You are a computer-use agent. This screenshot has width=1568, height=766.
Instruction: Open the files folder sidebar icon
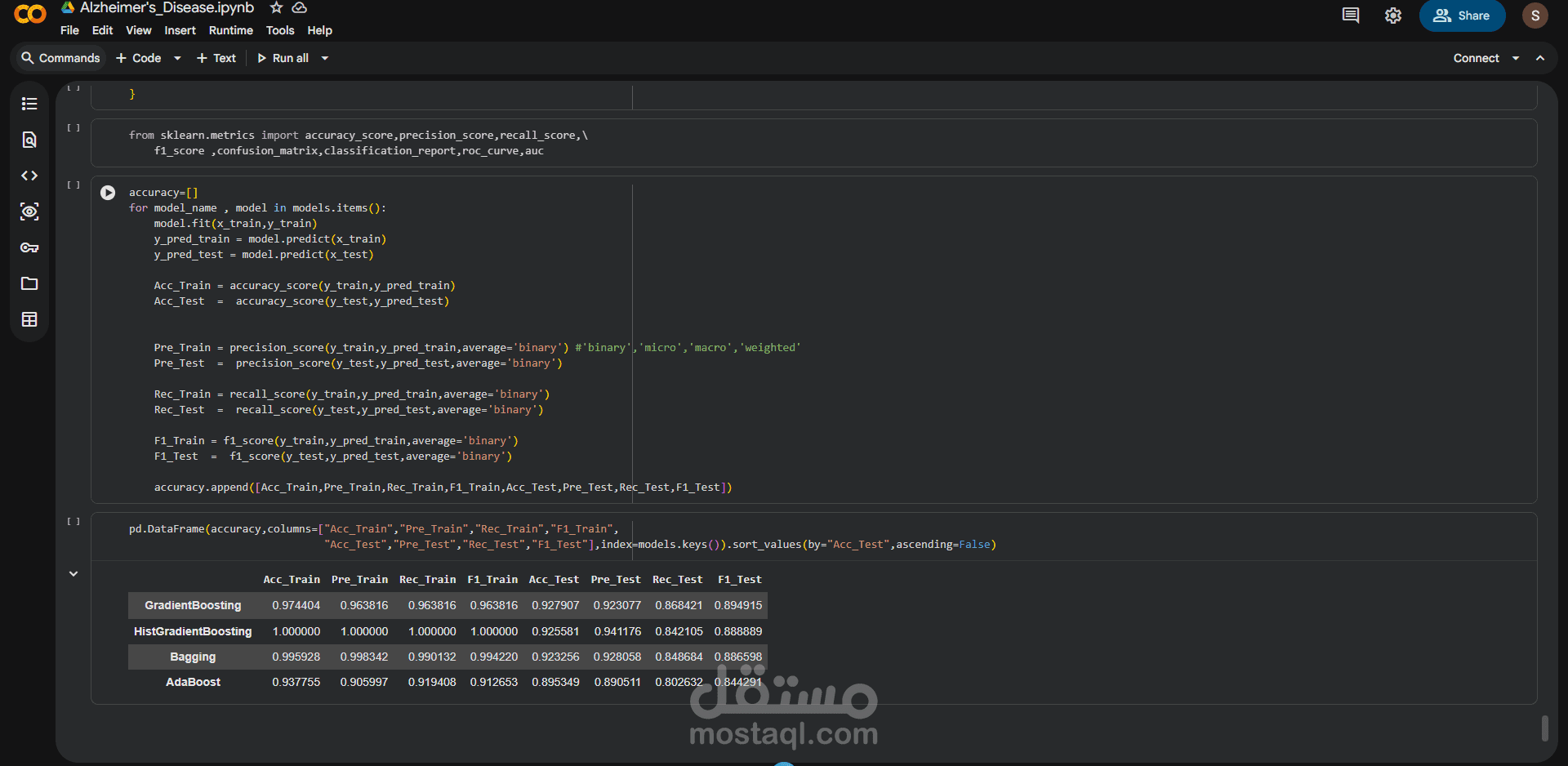[x=29, y=283]
